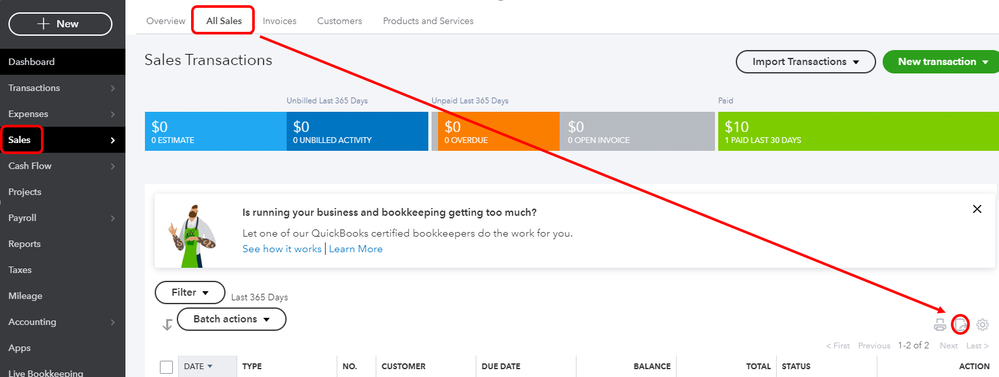Select the All Sales tab

point(224,21)
